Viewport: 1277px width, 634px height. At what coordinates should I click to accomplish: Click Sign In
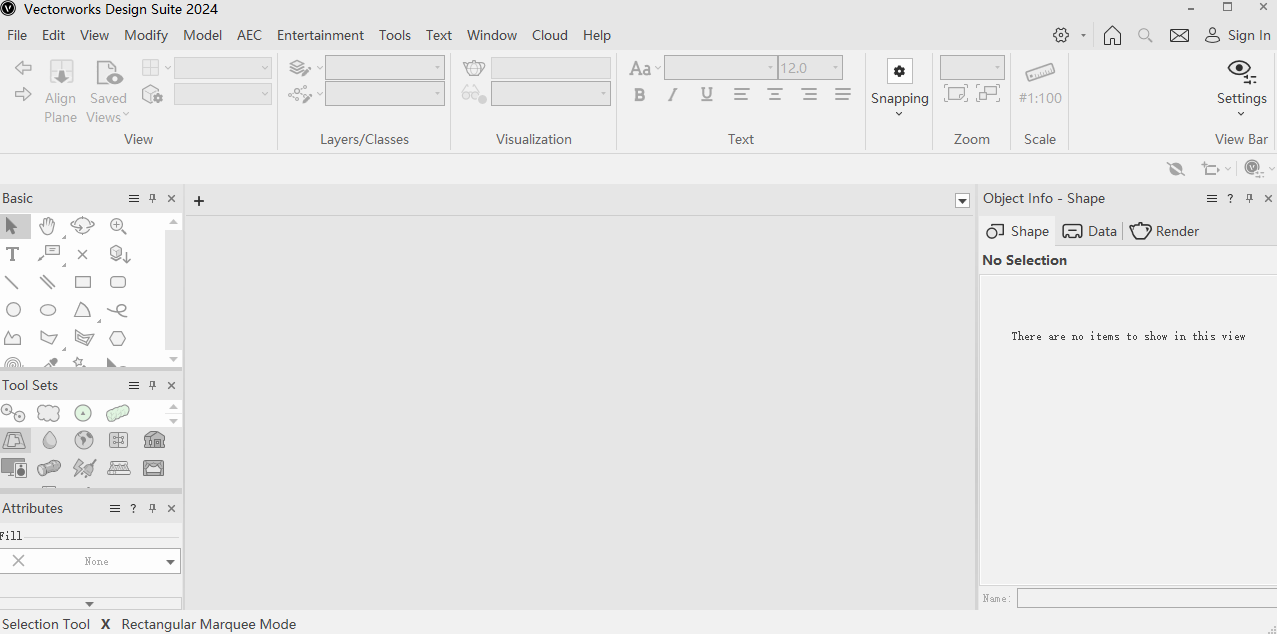(1237, 35)
